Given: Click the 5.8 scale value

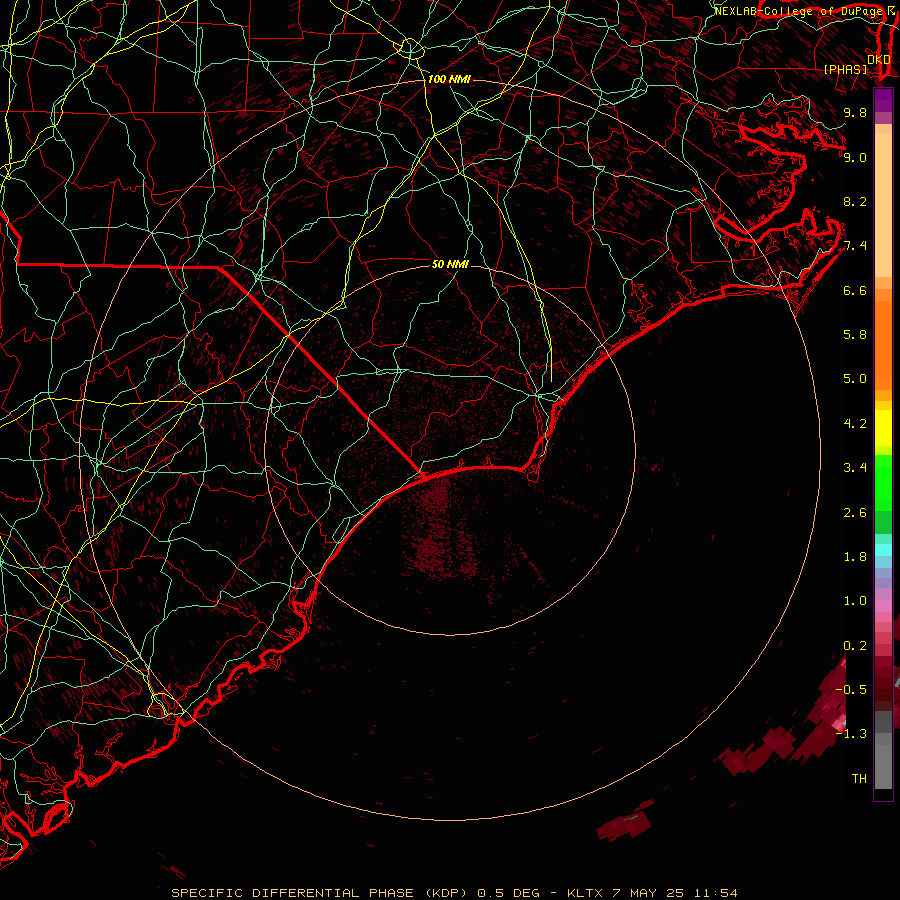Looking at the screenshot, I should tap(855, 335).
